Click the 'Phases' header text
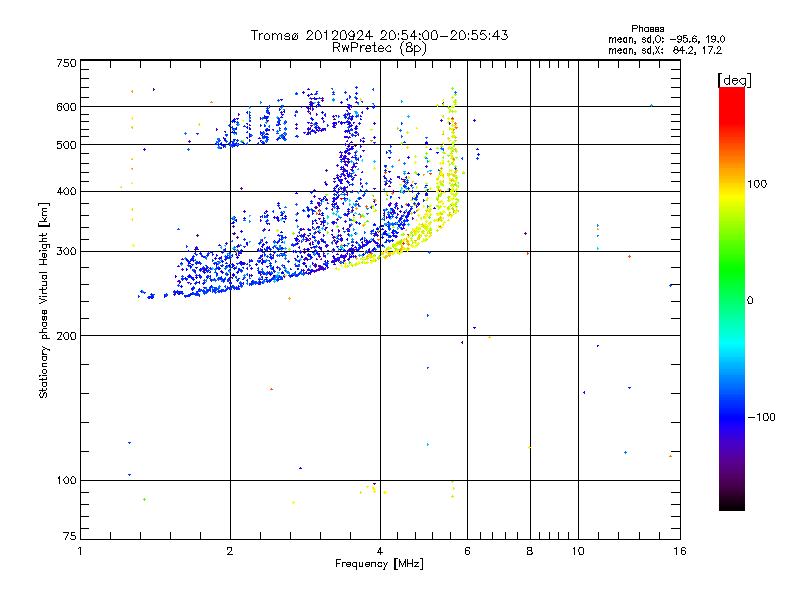 647,29
